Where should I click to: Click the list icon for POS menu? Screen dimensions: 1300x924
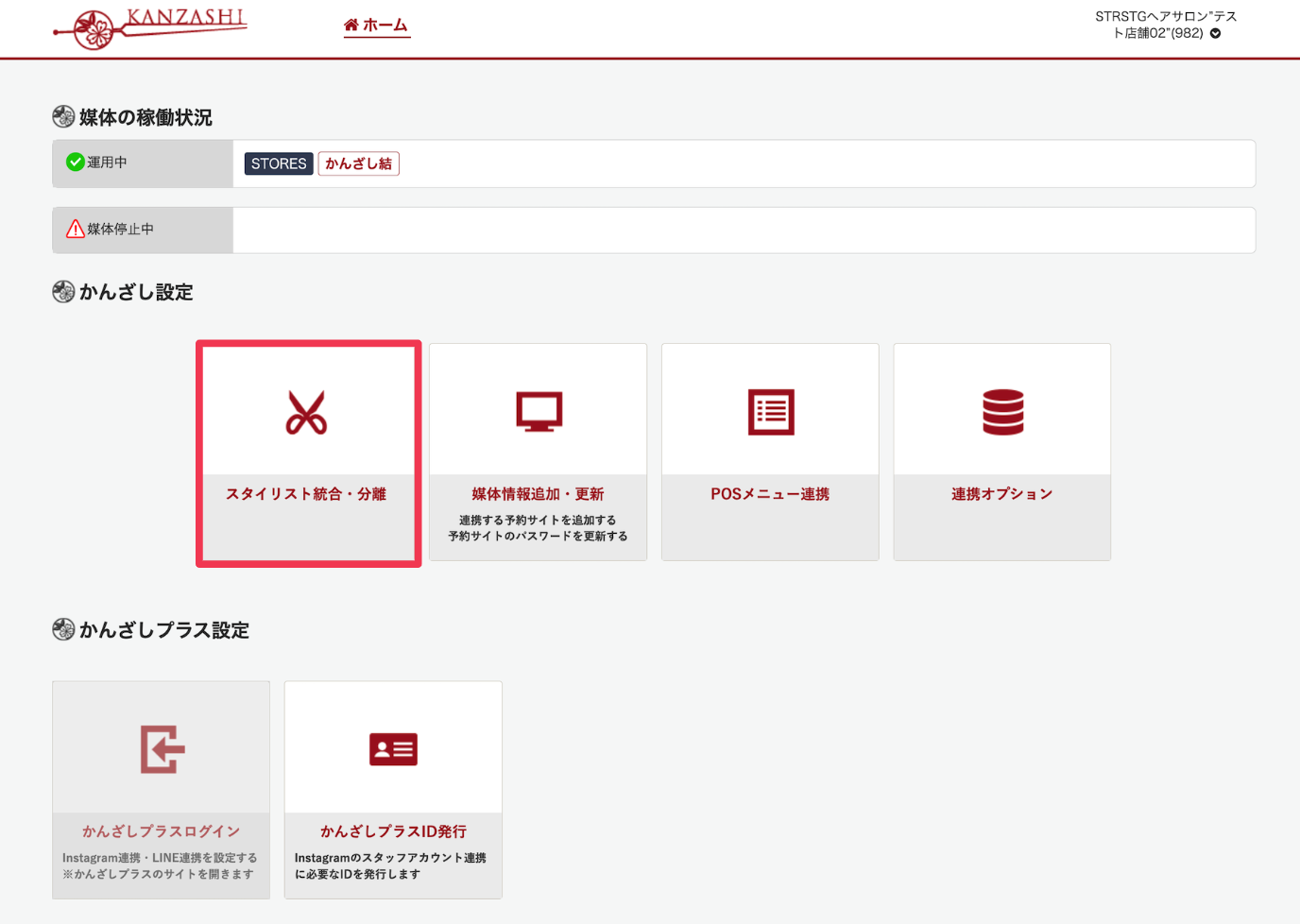[x=771, y=412]
